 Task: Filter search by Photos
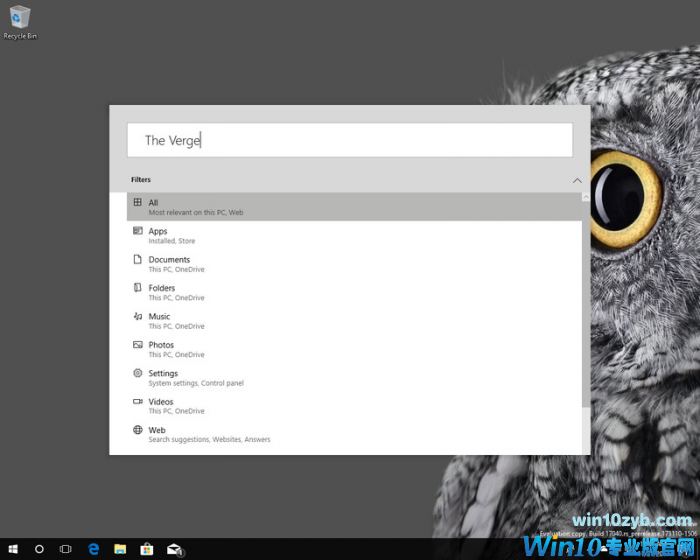(x=350, y=349)
